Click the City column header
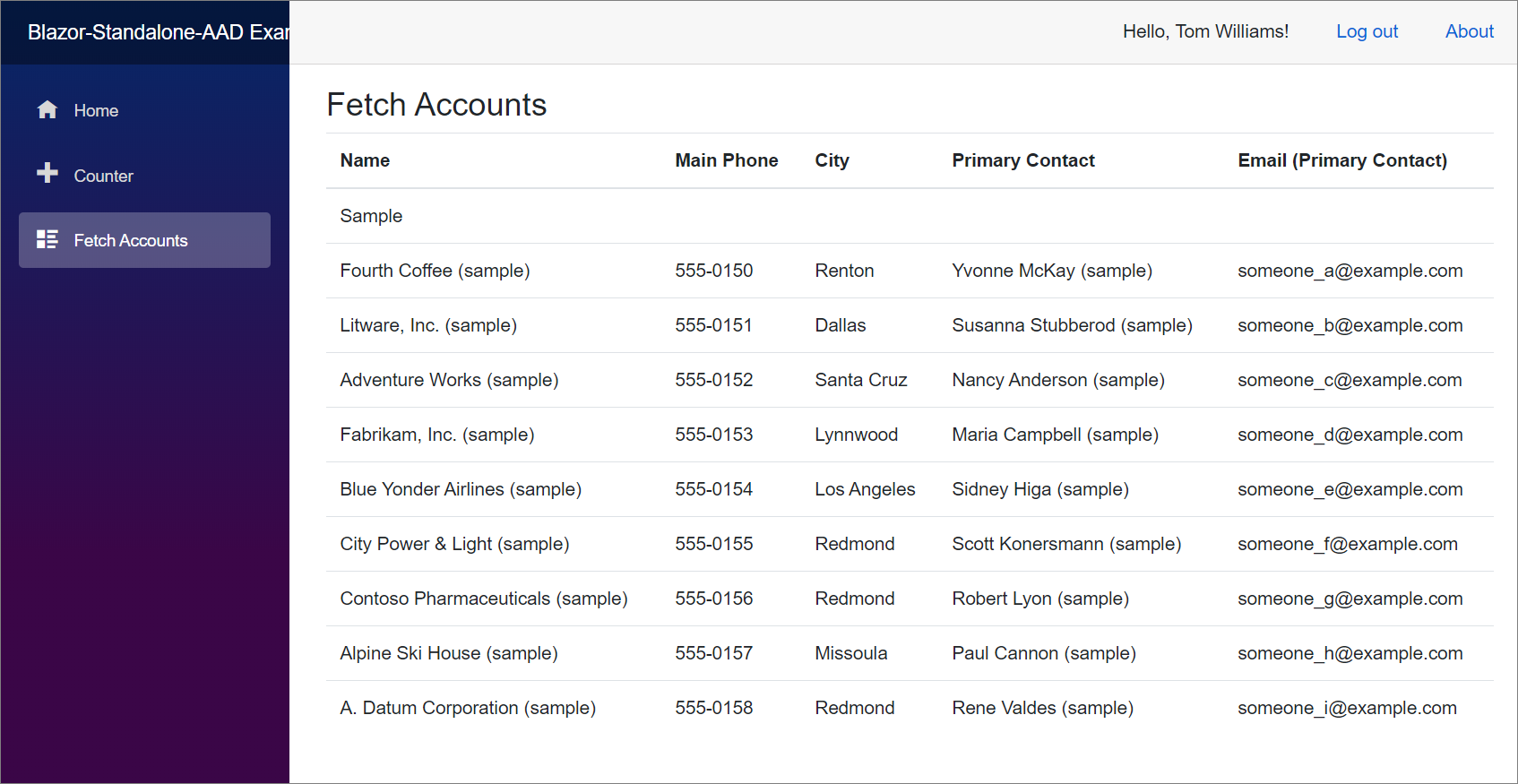Screen dimensions: 1518x784 pos(832,160)
